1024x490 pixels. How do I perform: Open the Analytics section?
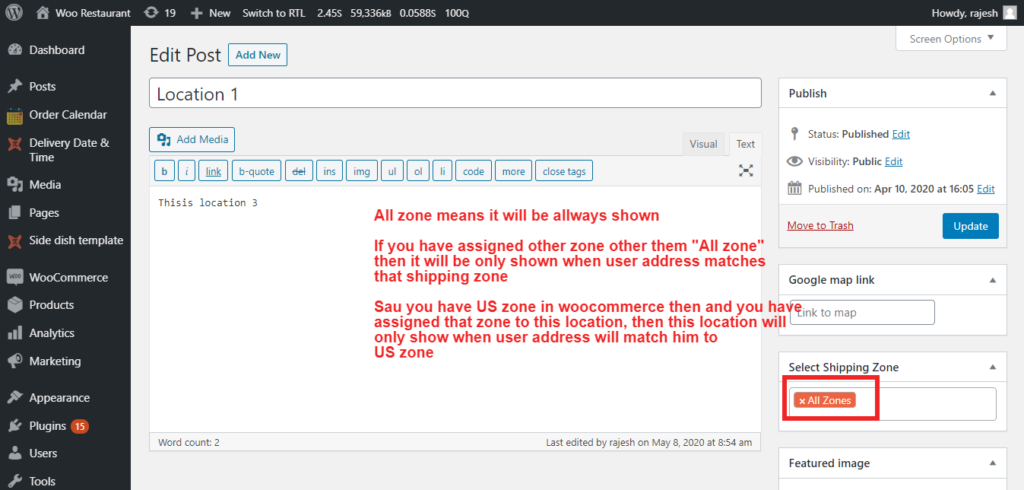tap(54, 333)
